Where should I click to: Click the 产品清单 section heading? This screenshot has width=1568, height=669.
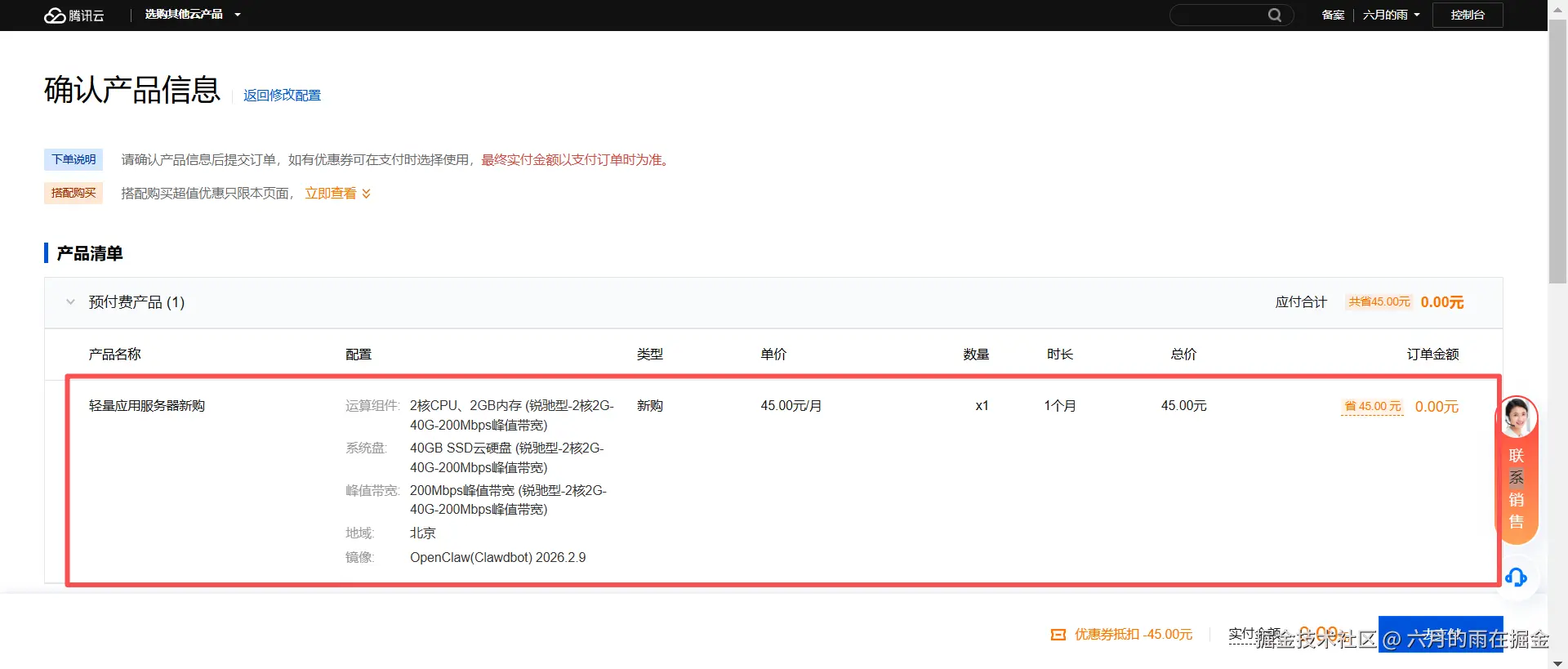(90, 254)
